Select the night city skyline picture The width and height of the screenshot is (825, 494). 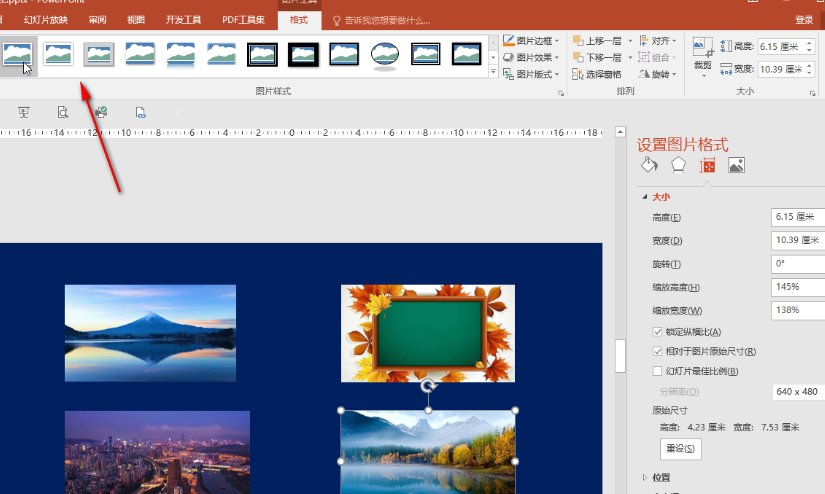pyautogui.click(x=157, y=452)
